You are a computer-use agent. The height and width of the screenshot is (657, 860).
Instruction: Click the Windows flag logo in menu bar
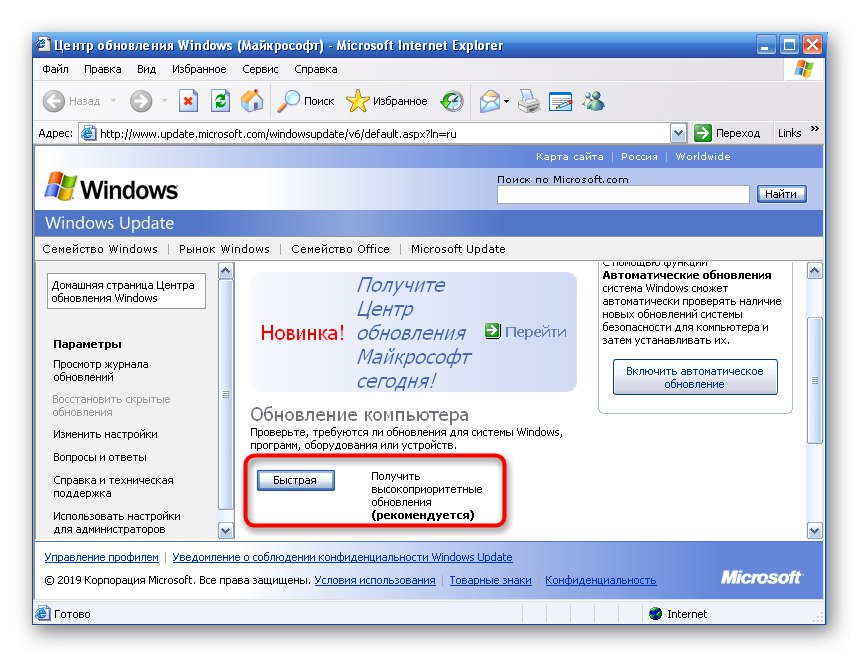(x=804, y=70)
